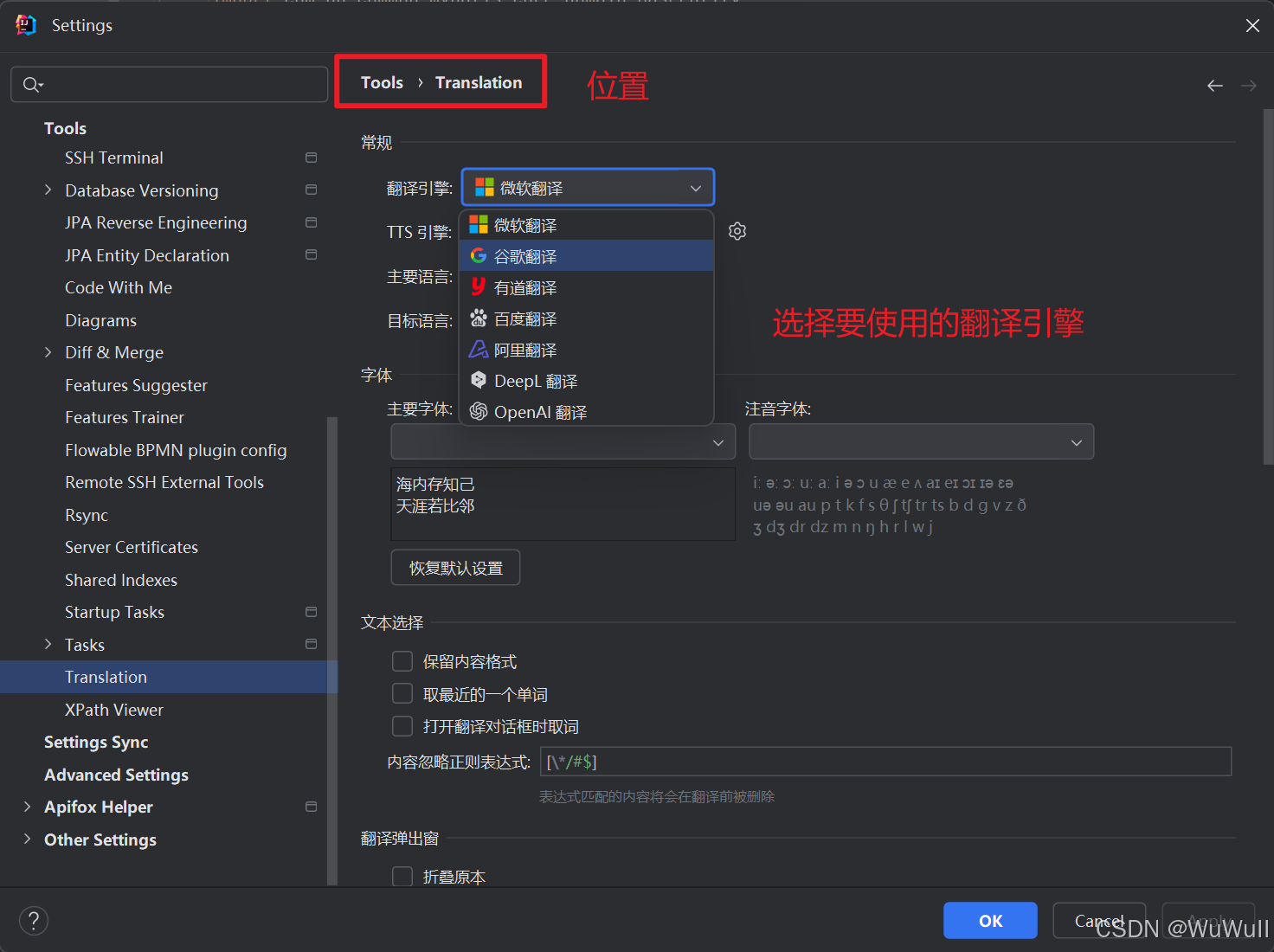Select Diagrams in settings tree
Viewport: 1274px width, 952px height.
click(x=100, y=320)
